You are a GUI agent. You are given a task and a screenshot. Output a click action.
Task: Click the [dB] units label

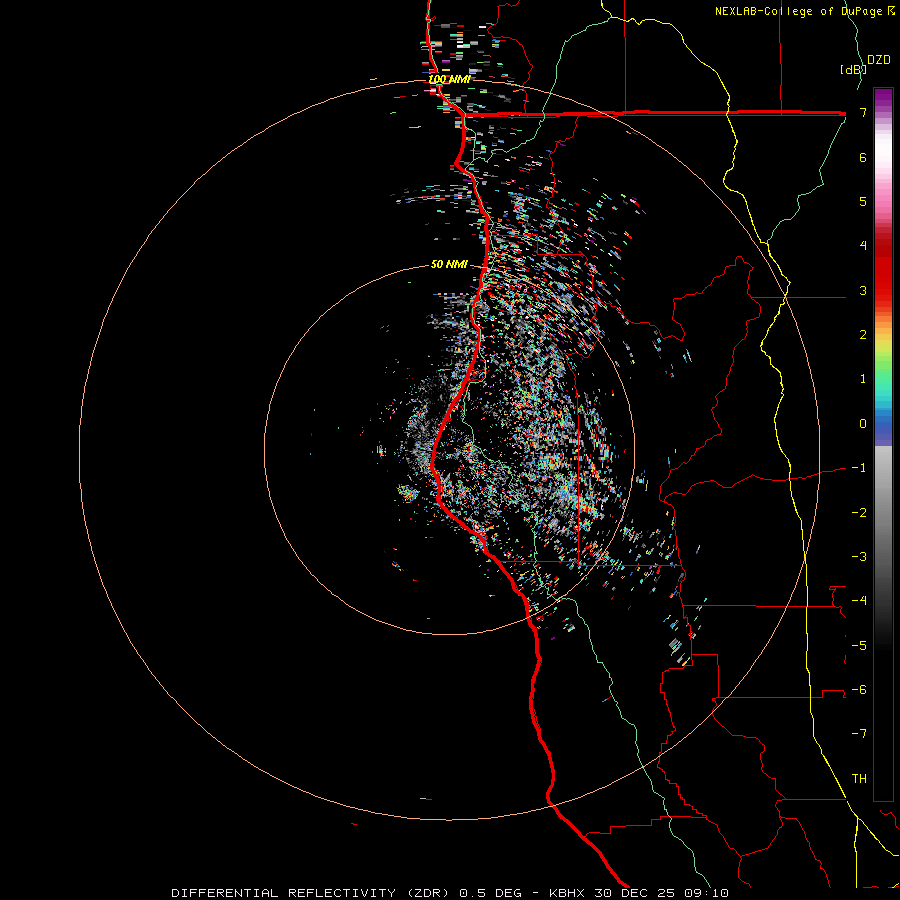point(853,69)
